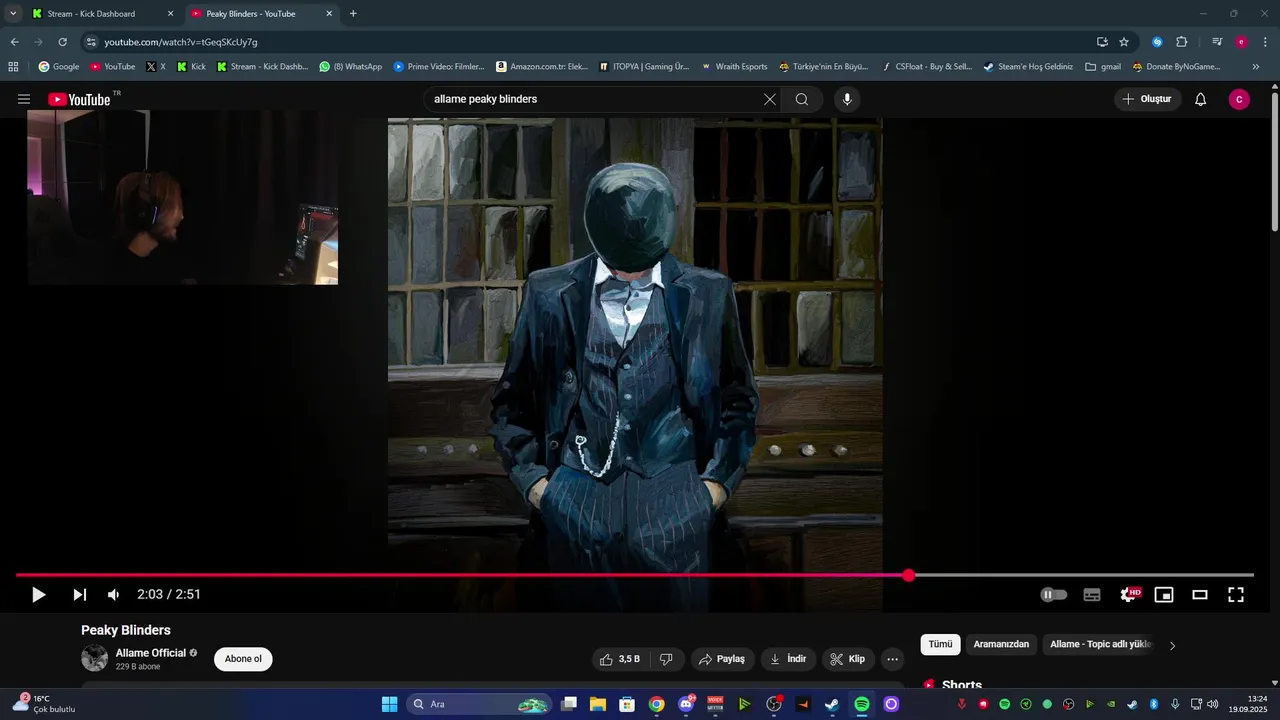Open the Wraith Esports bookmark

click(734, 67)
